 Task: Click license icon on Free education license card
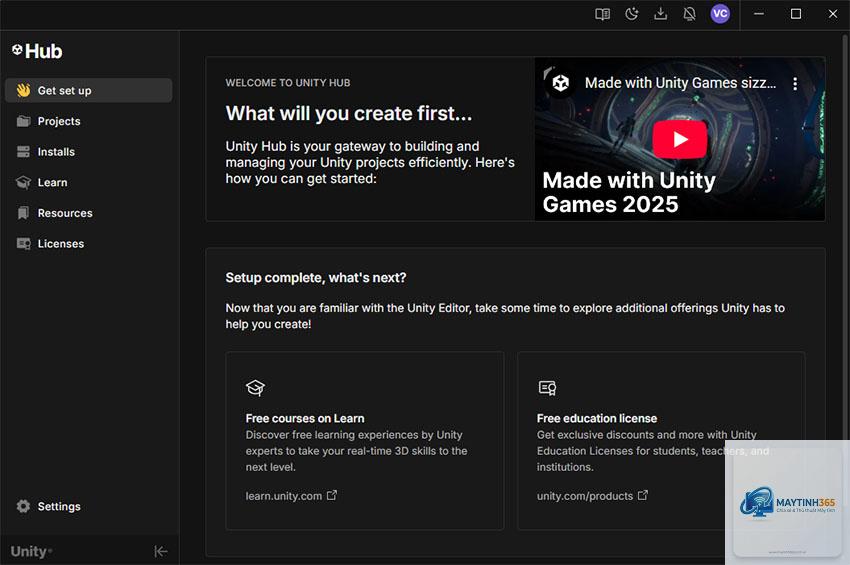(547, 388)
